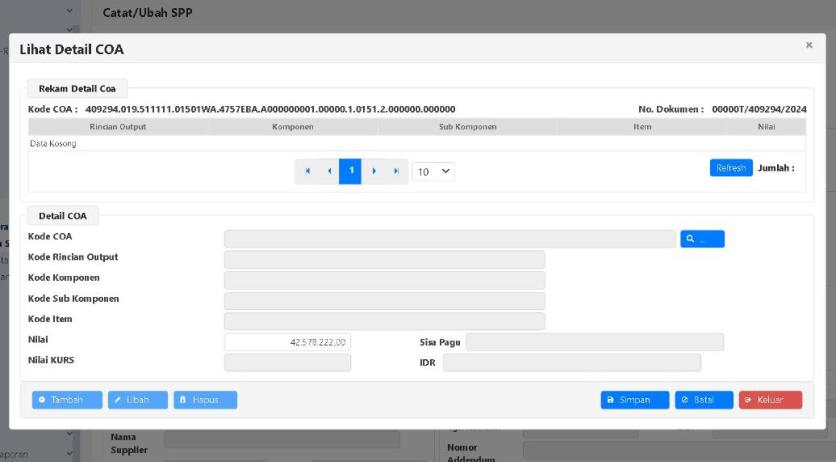
Task: Go to first page in pagination
Action: click(x=307, y=171)
